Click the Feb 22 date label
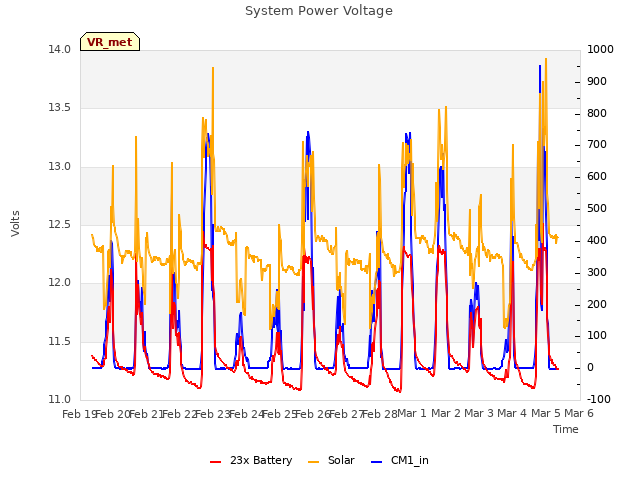The height and width of the screenshot is (480, 640). tap(179, 414)
